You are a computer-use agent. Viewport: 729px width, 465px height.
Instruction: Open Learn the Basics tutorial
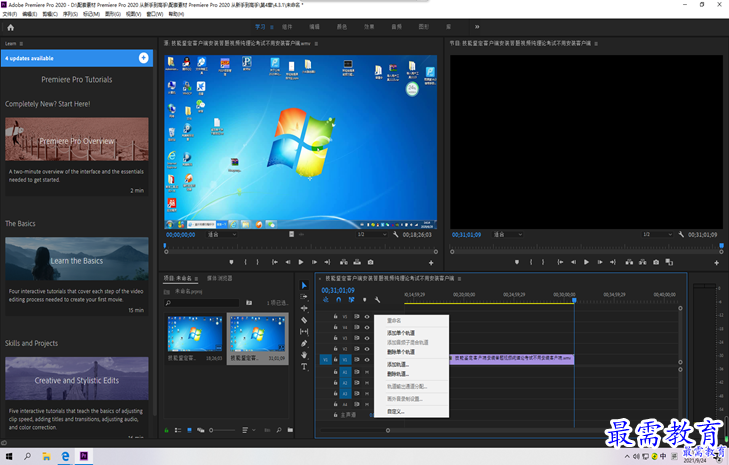point(77,259)
